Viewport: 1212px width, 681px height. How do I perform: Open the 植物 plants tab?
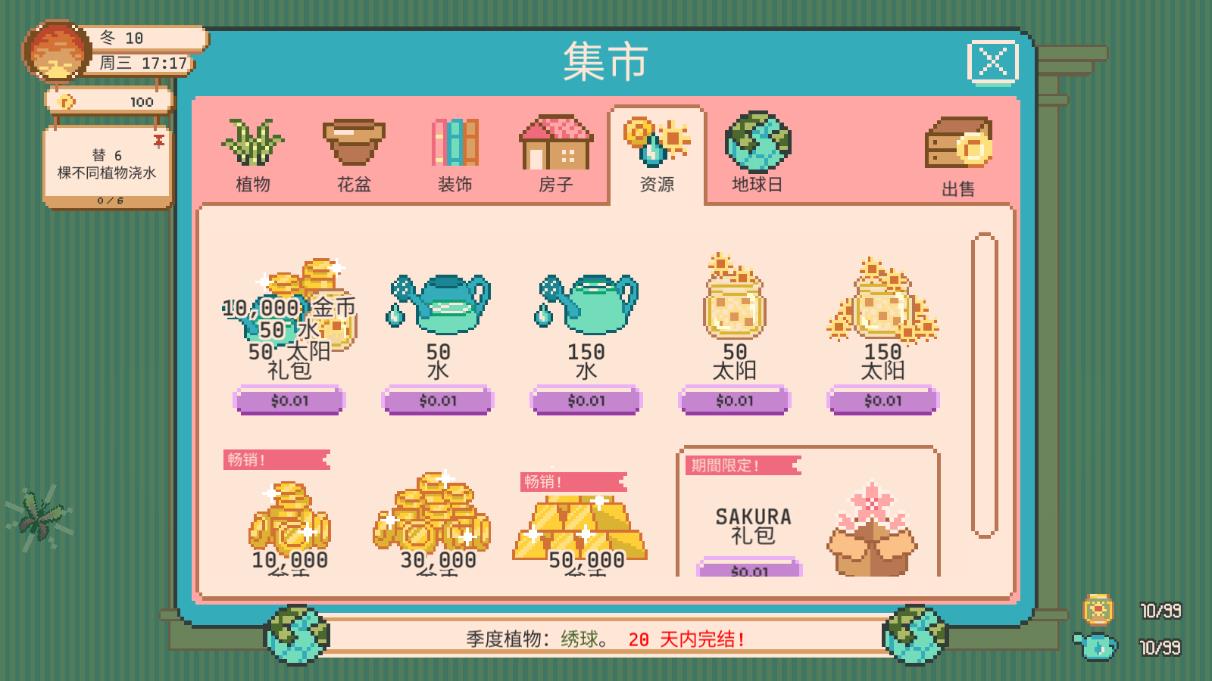pyautogui.click(x=253, y=155)
